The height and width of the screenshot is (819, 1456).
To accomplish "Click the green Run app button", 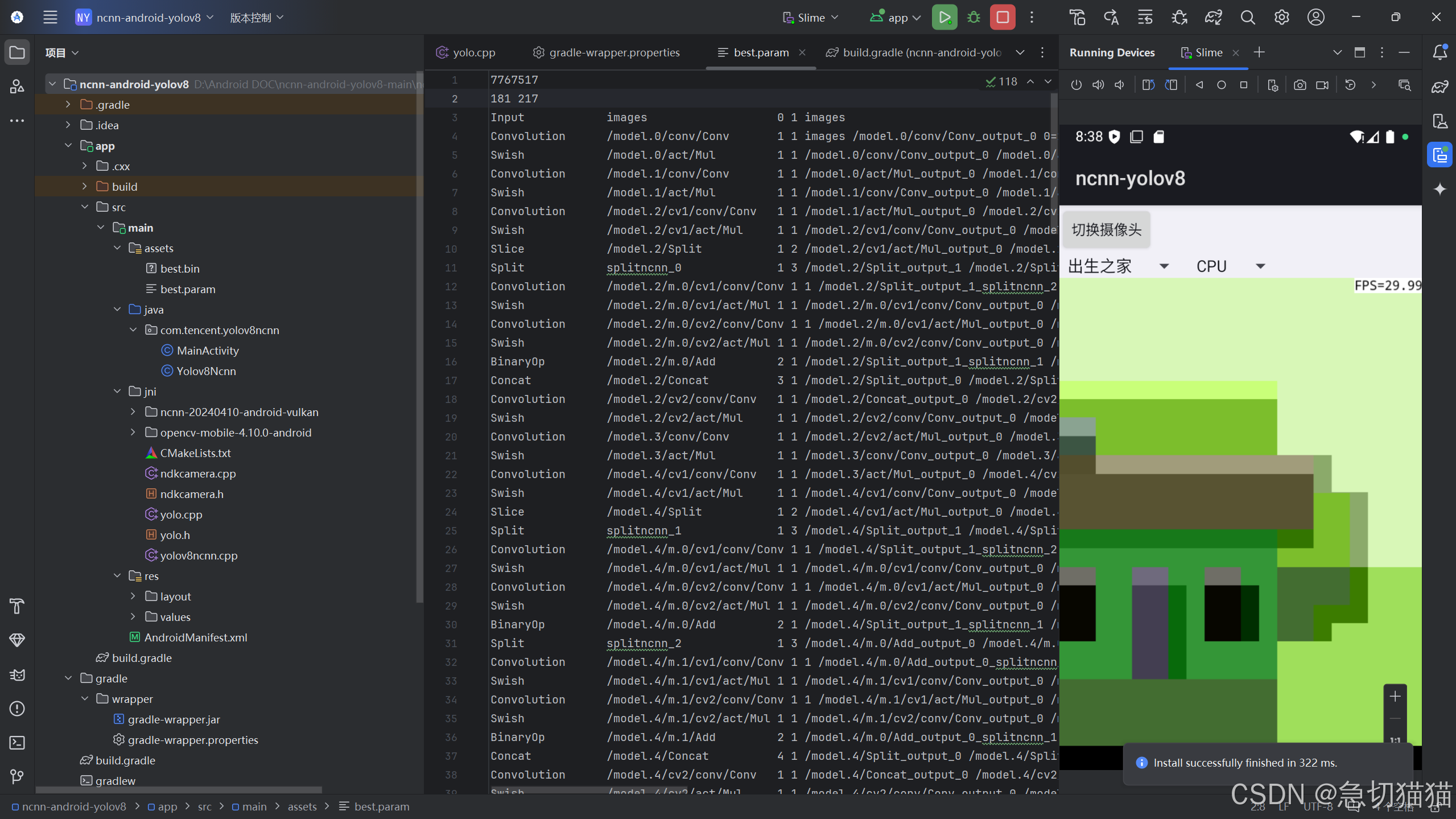I will point(944,17).
